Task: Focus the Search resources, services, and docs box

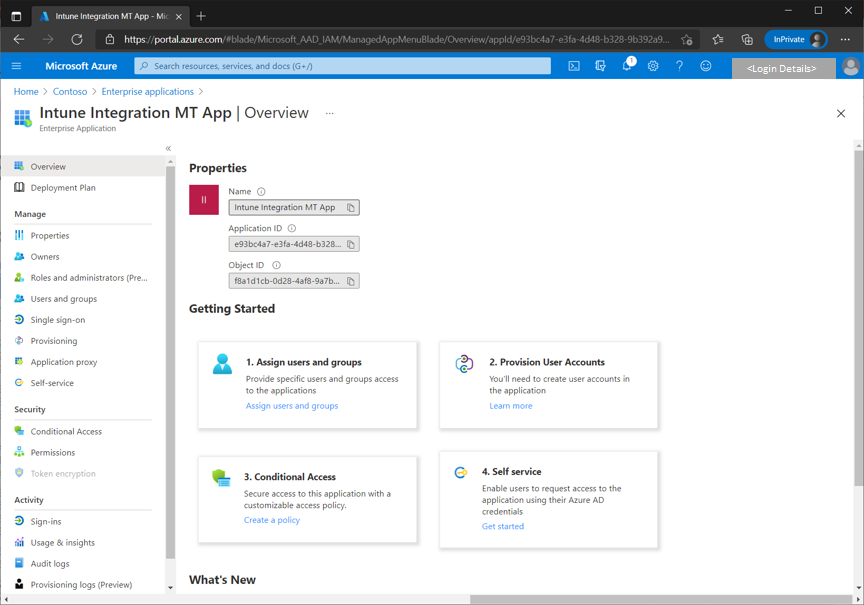Action: [342, 66]
